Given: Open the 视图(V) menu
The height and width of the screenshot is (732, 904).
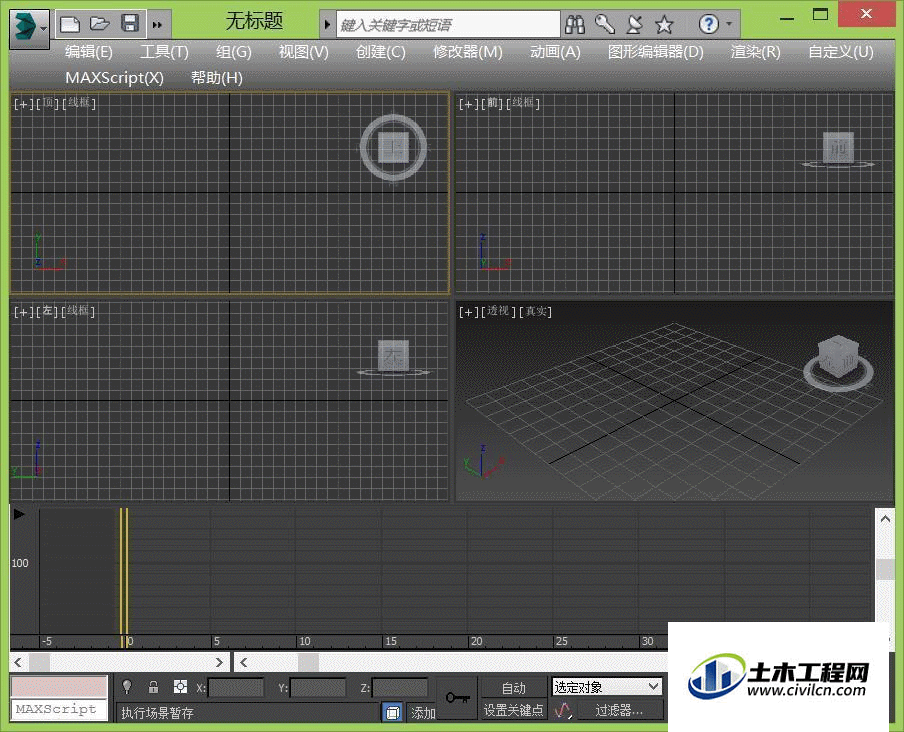Looking at the screenshot, I should point(303,52).
